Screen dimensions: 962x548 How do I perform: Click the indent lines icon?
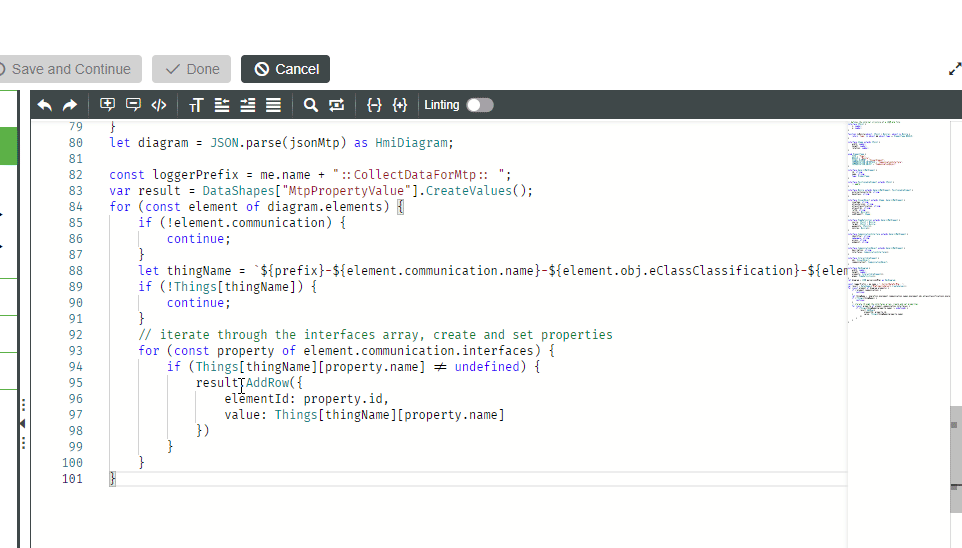click(247, 105)
